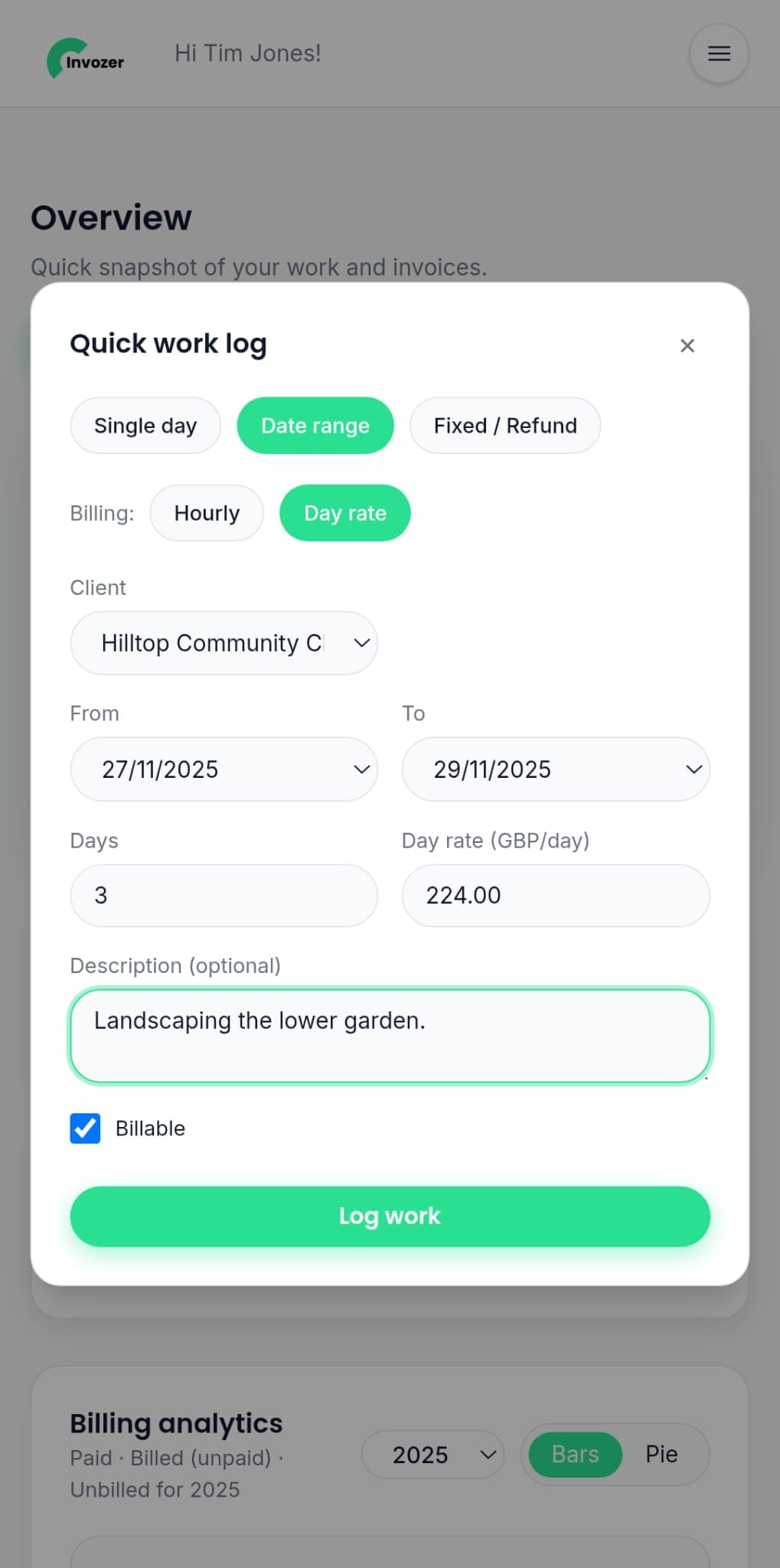
Task: Click the chevron on the Client selector
Action: click(362, 643)
